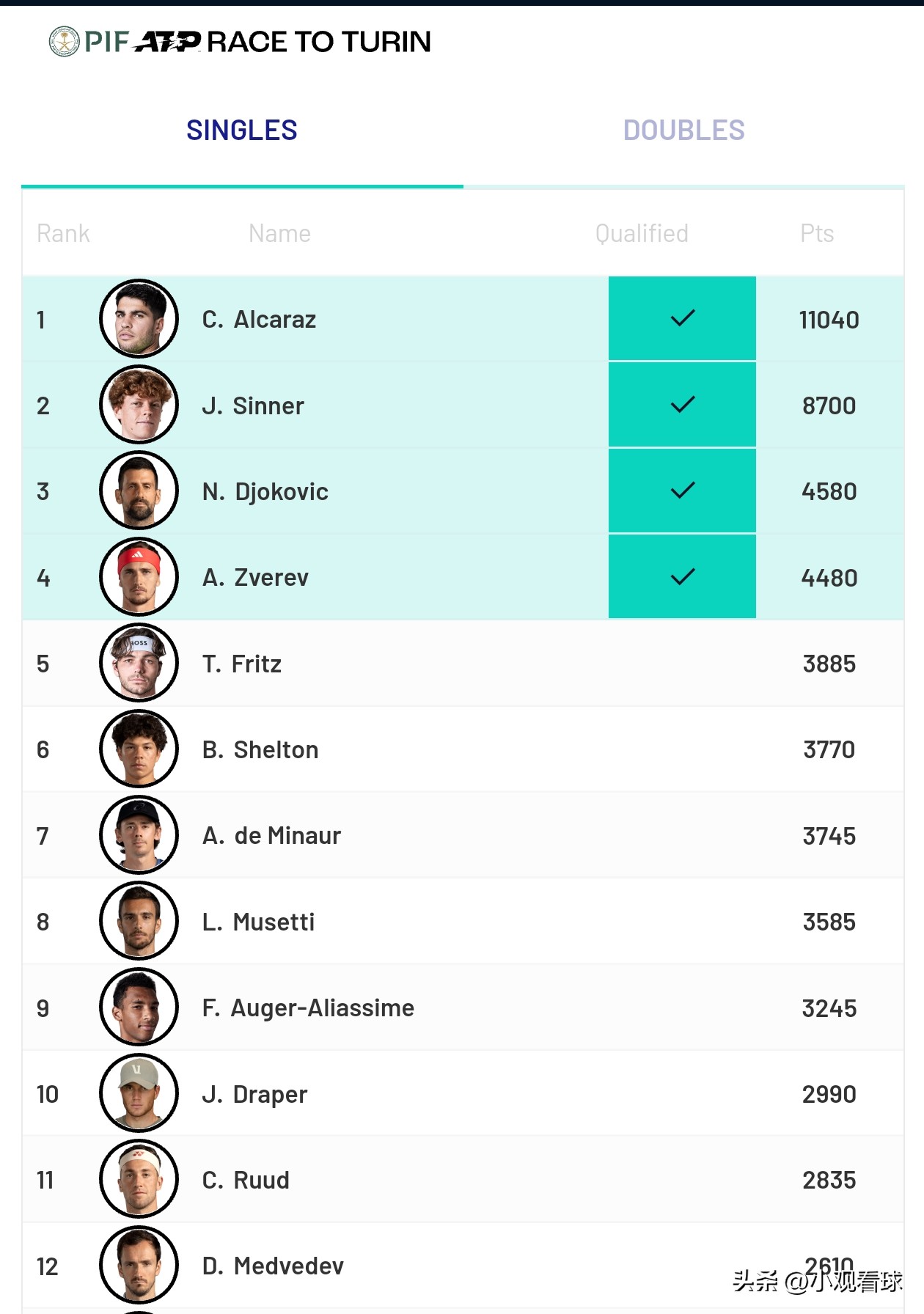This screenshot has width=924, height=1314.
Task: Click A. Zverev's headshot
Action: (x=139, y=577)
